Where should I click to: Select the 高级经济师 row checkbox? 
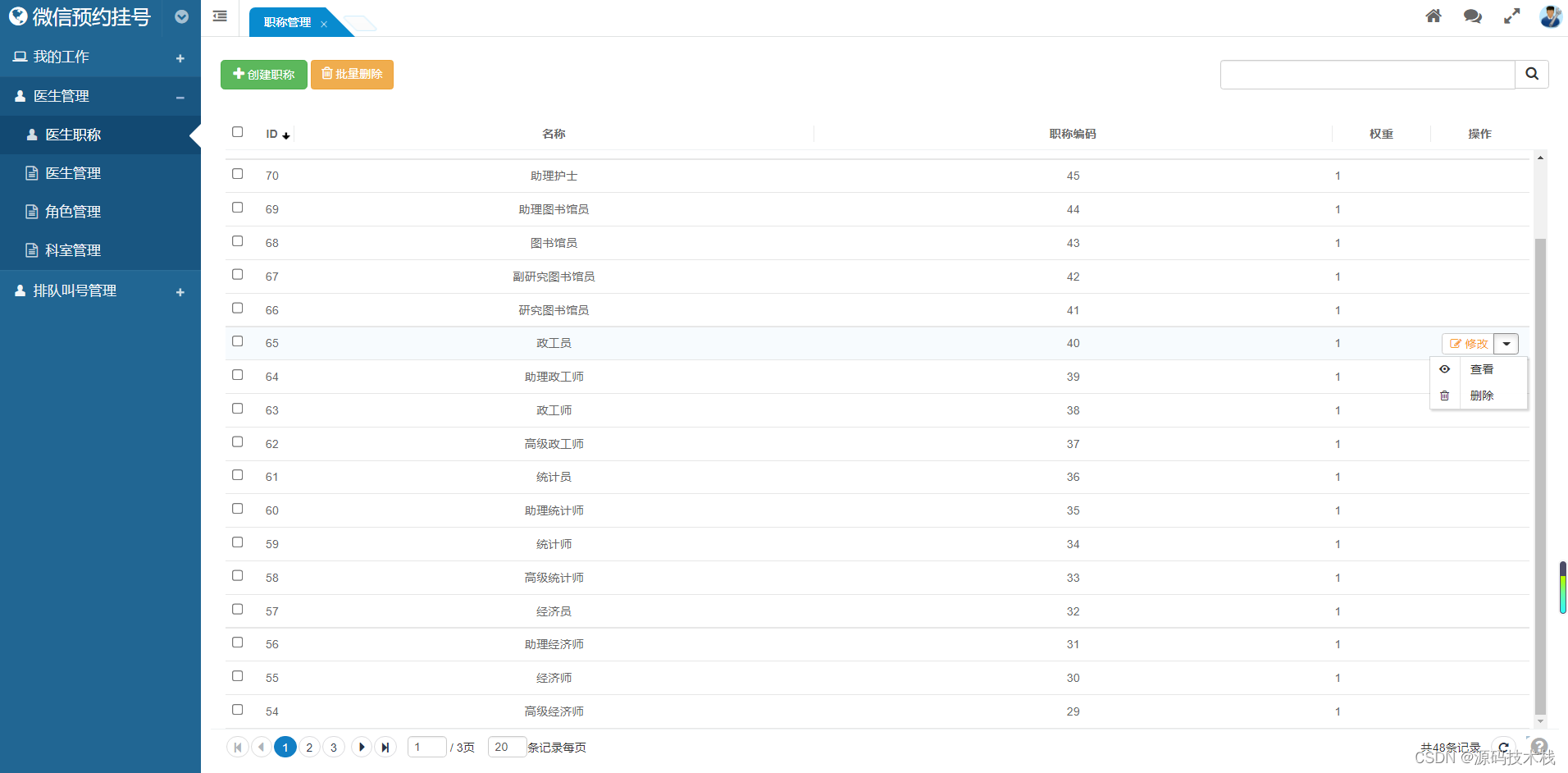238,710
